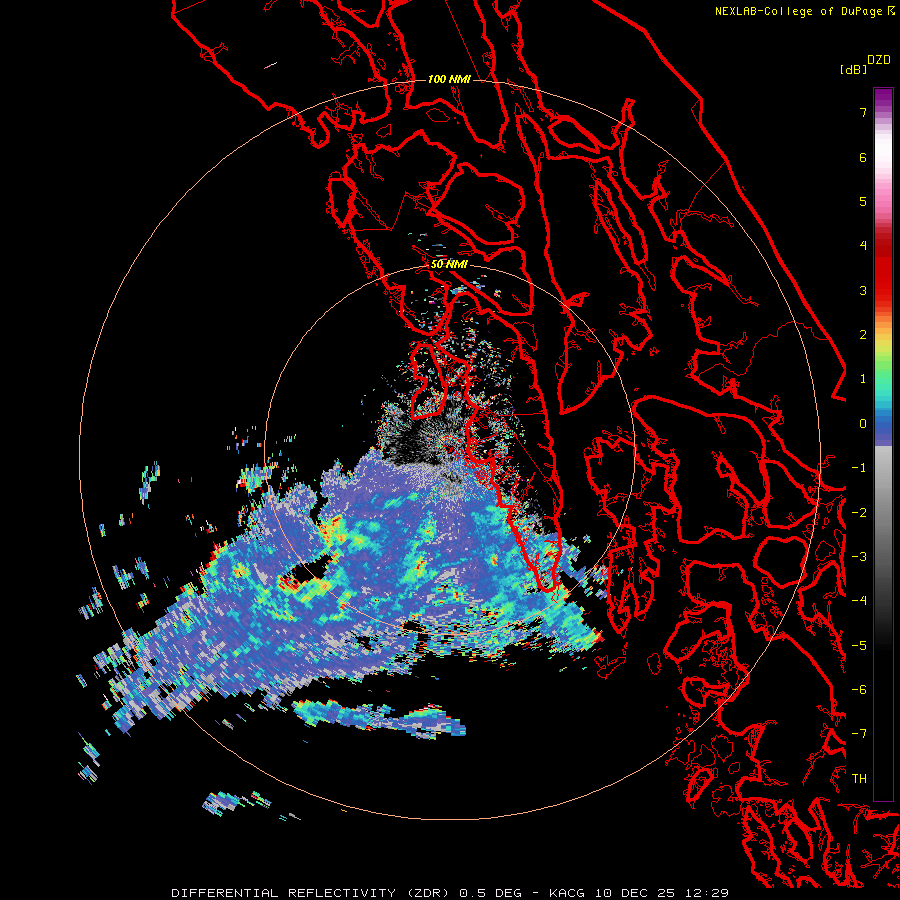The width and height of the screenshot is (900, 900).
Task: Click the -7 value on the color scale
Action: [859, 734]
